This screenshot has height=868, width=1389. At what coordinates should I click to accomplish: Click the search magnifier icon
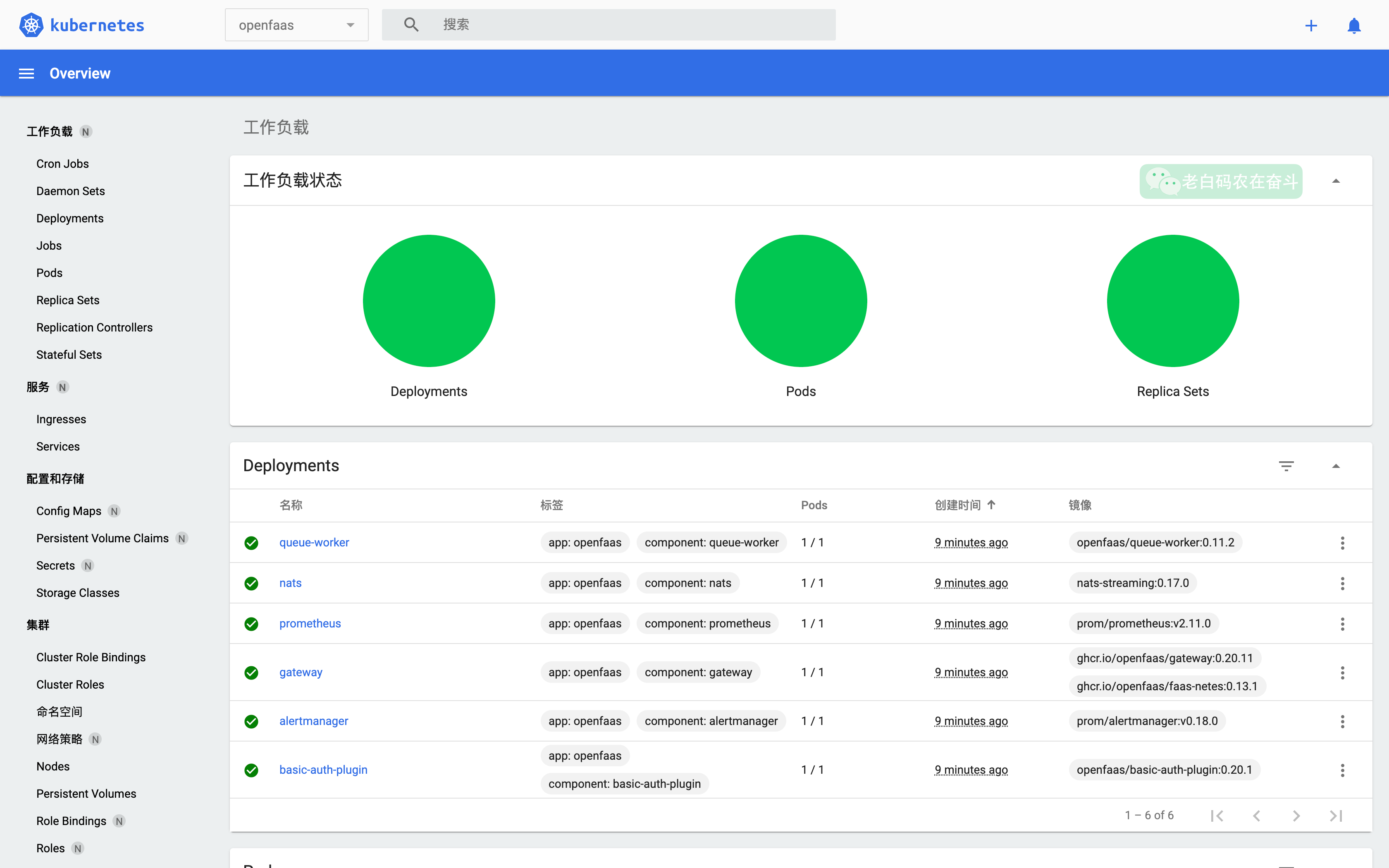click(411, 25)
